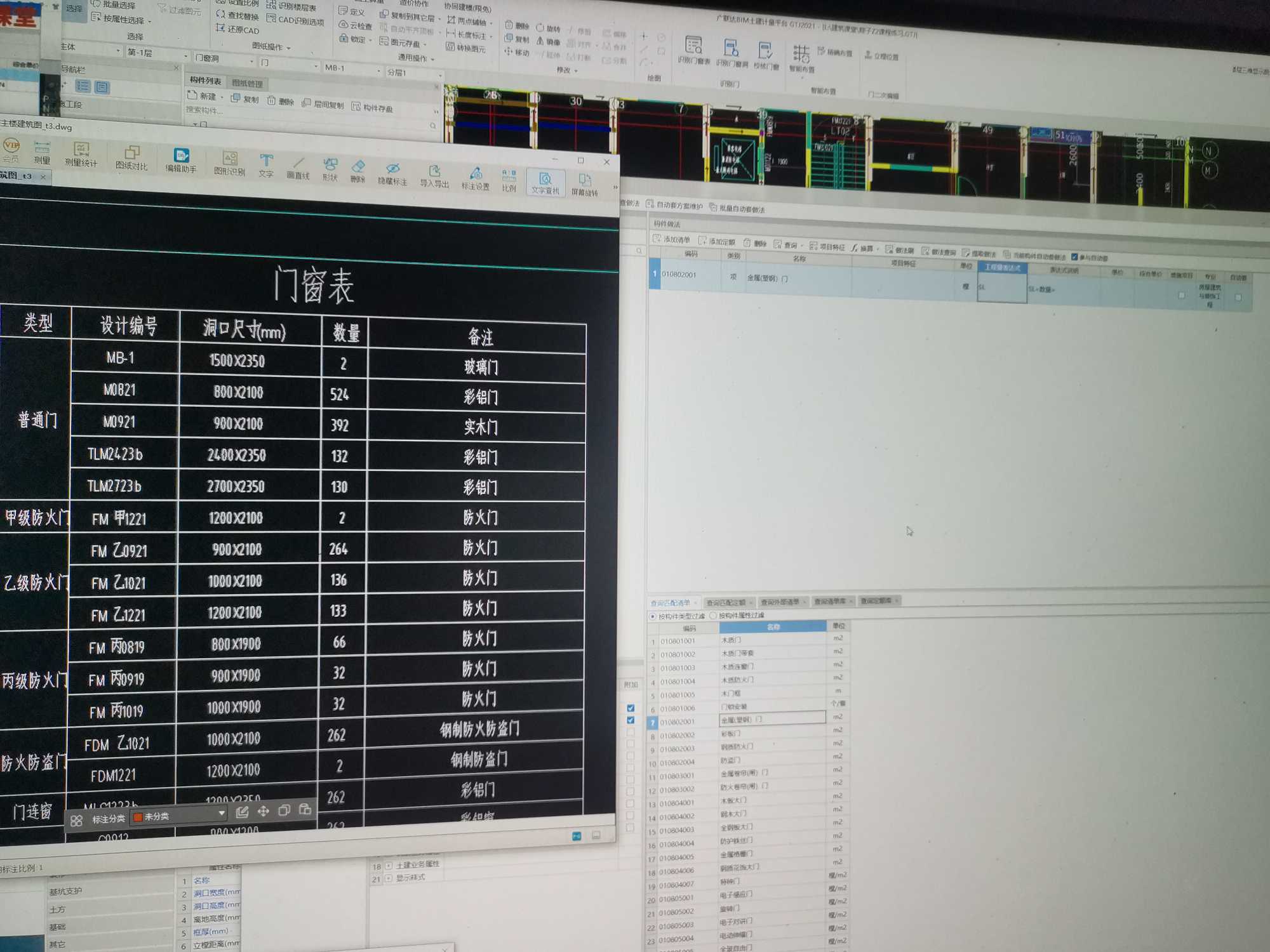Image resolution: width=1270 pixels, height=952 pixels.
Task: Click 查找替换 find and replace
Action: coord(237,15)
